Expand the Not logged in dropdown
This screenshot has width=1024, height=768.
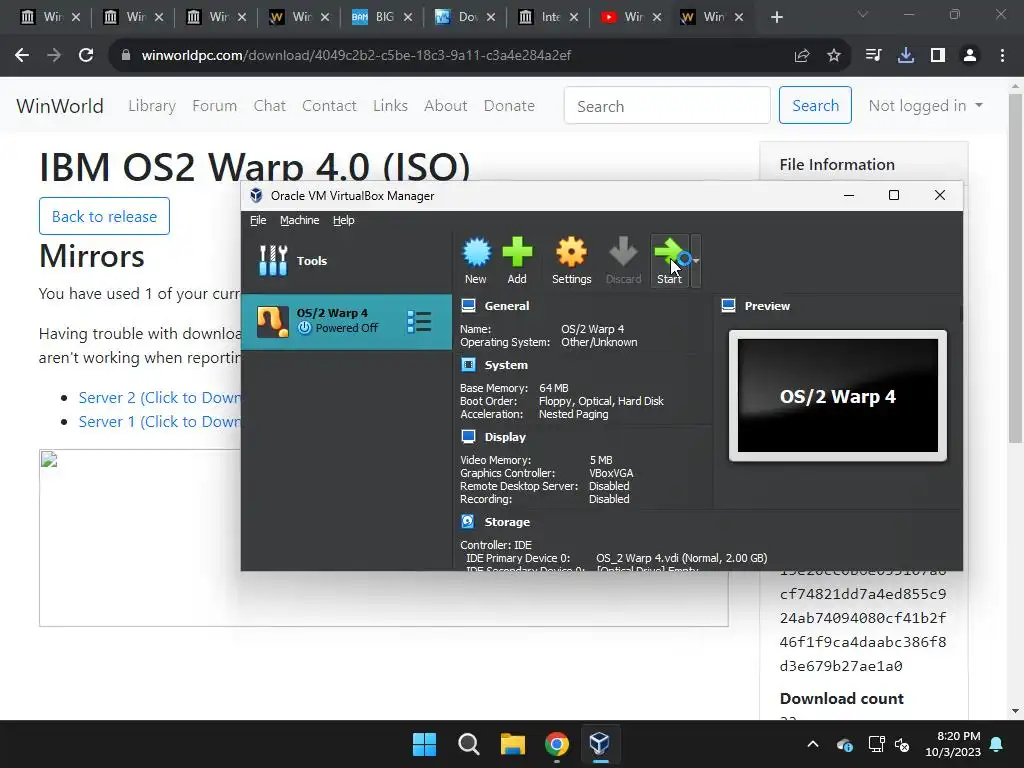[x=925, y=106]
